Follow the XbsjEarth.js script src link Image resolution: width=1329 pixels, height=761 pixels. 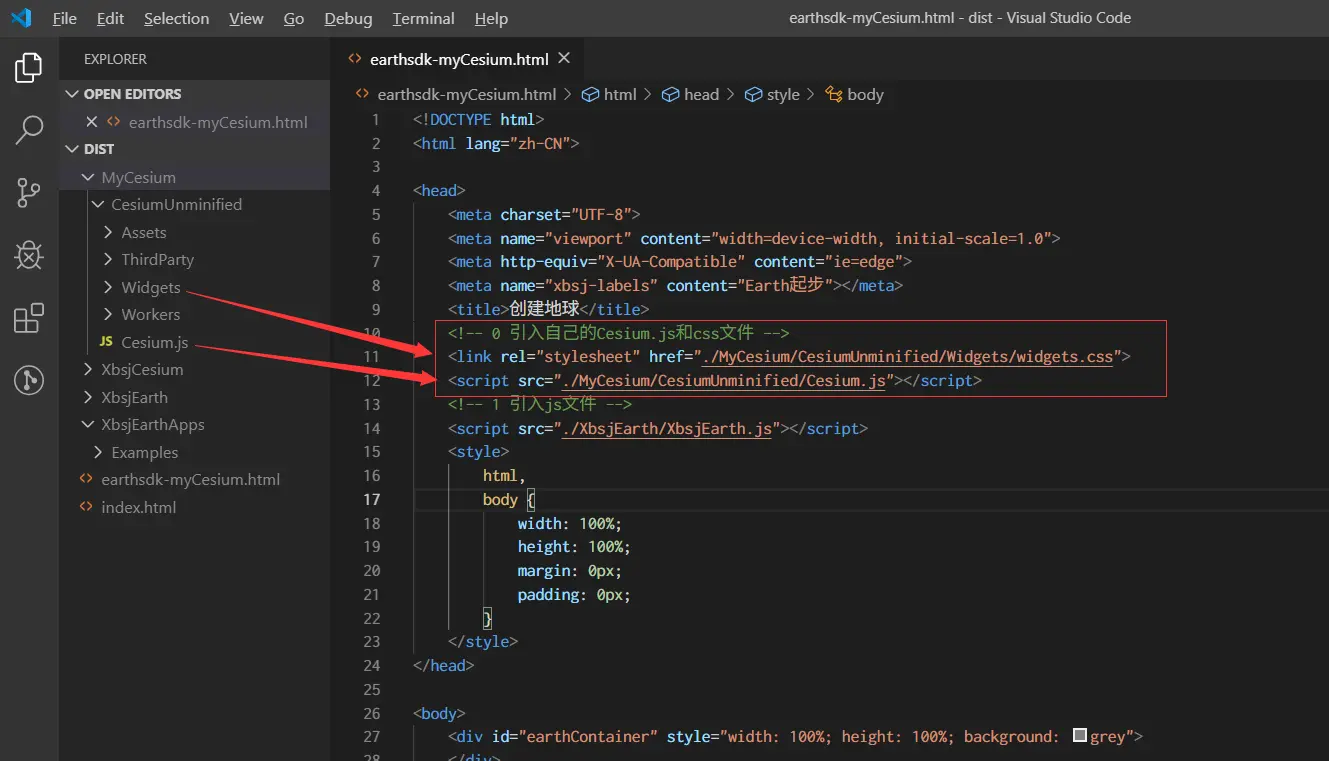tap(668, 428)
